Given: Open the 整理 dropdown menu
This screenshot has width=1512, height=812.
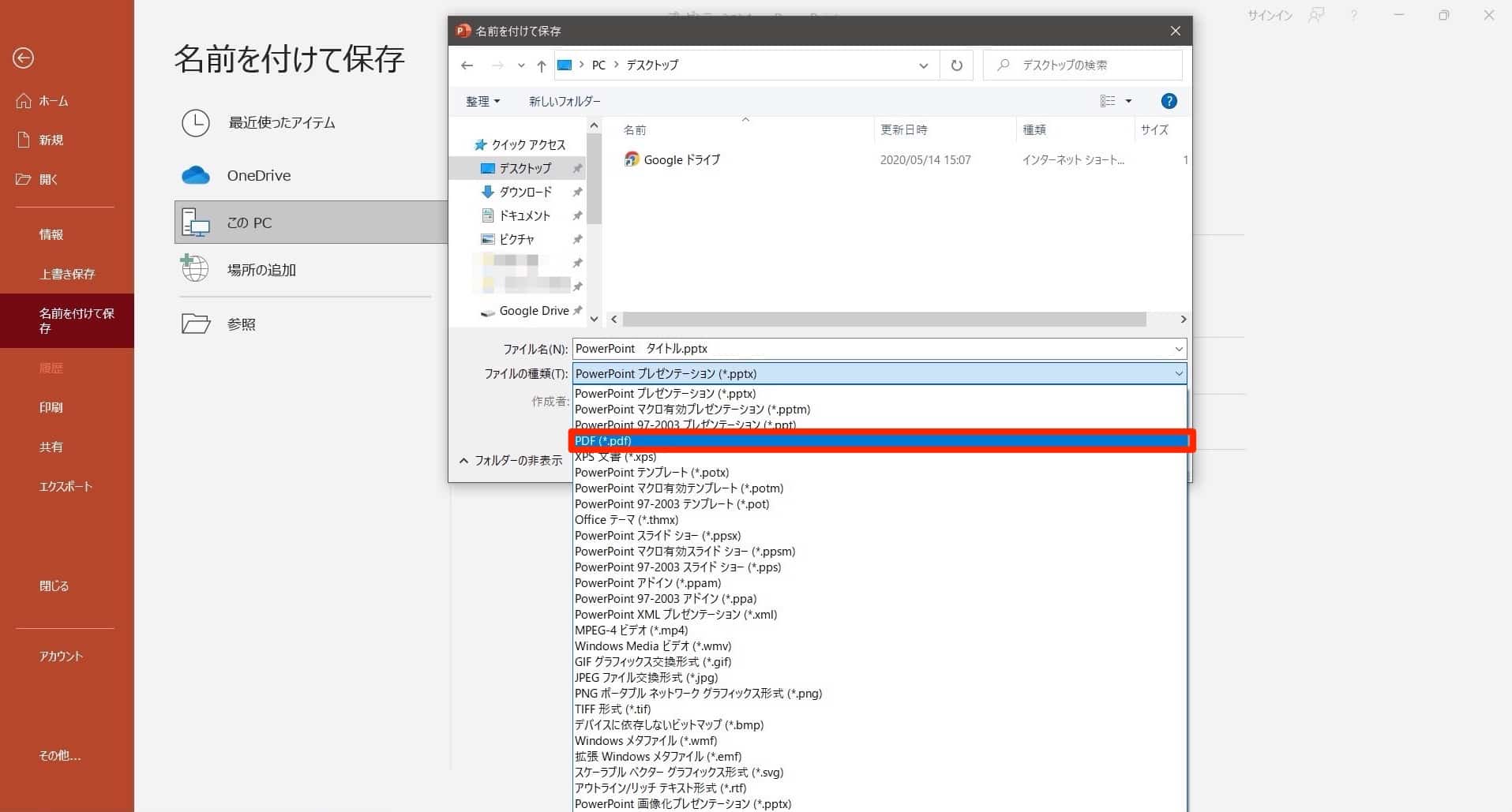Looking at the screenshot, I should tap(482, 101).
